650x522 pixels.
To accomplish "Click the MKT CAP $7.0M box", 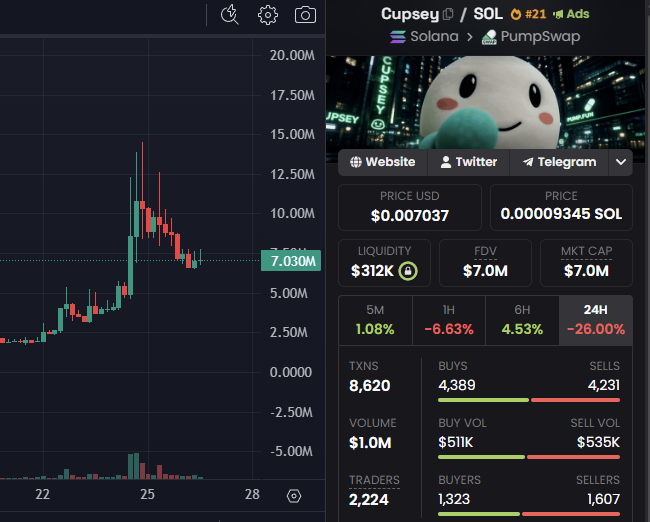I will tap(586, 263).
